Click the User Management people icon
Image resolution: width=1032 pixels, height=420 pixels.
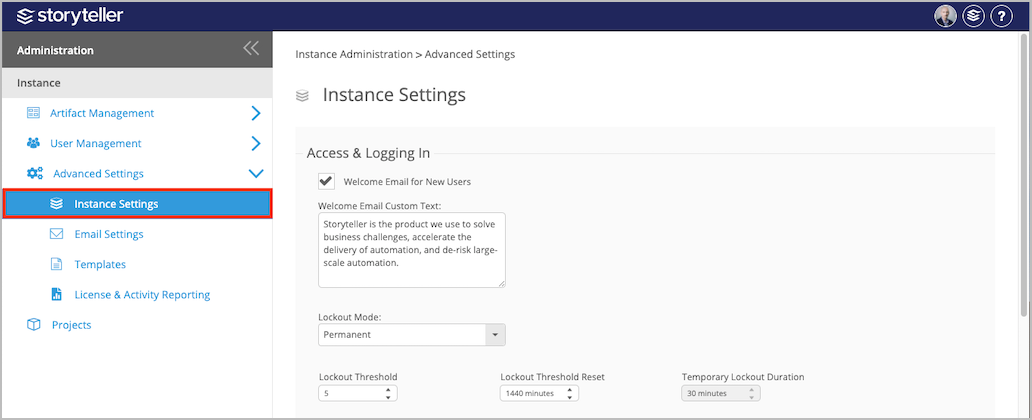pyautogui.click(x=33, y=144)
